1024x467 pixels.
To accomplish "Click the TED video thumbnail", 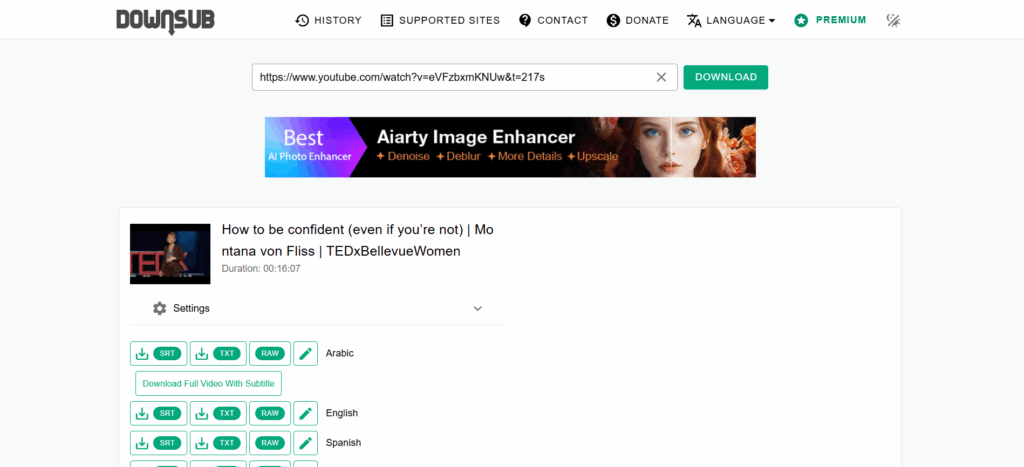I will (x=170, y=254).
